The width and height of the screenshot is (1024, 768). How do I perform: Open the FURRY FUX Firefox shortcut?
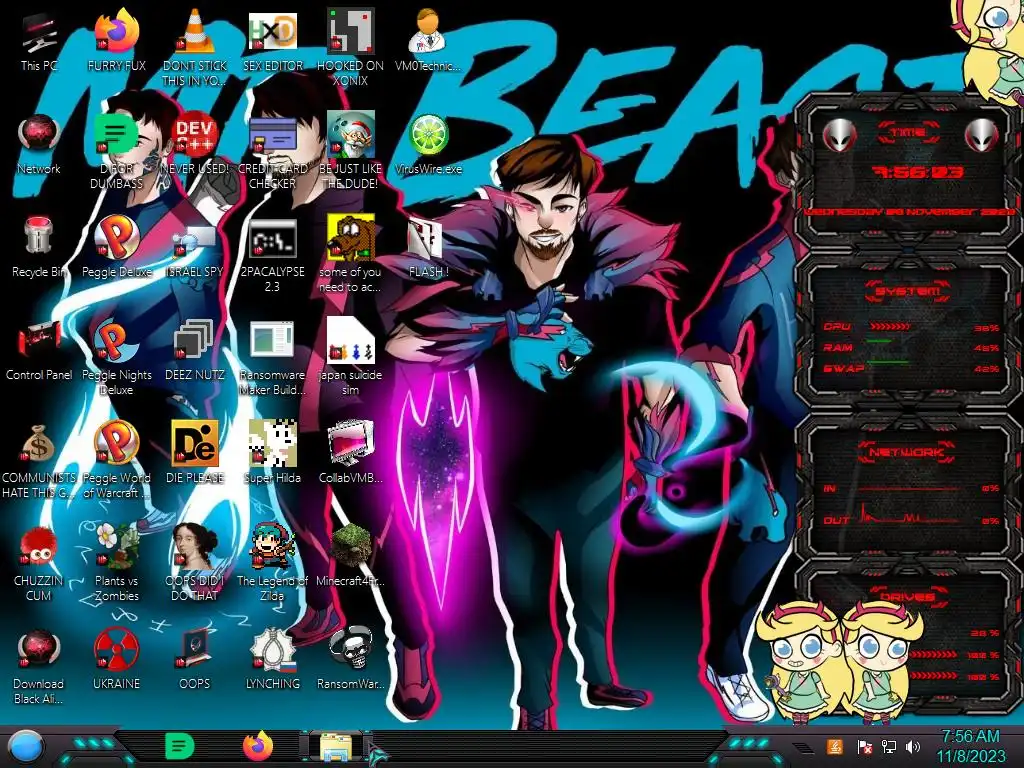coord(116,42)
